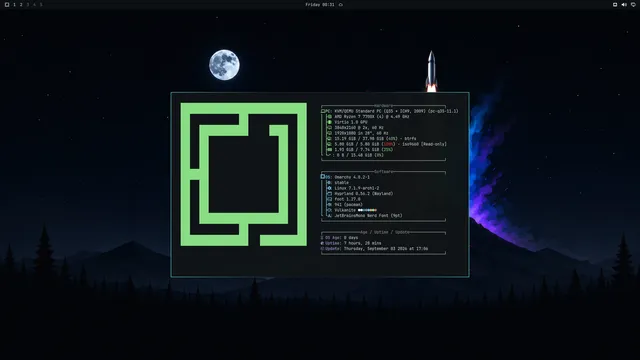Click the 'OS Age' days value
The width and height of the screenshot is (640, 360).
(351, 238)
